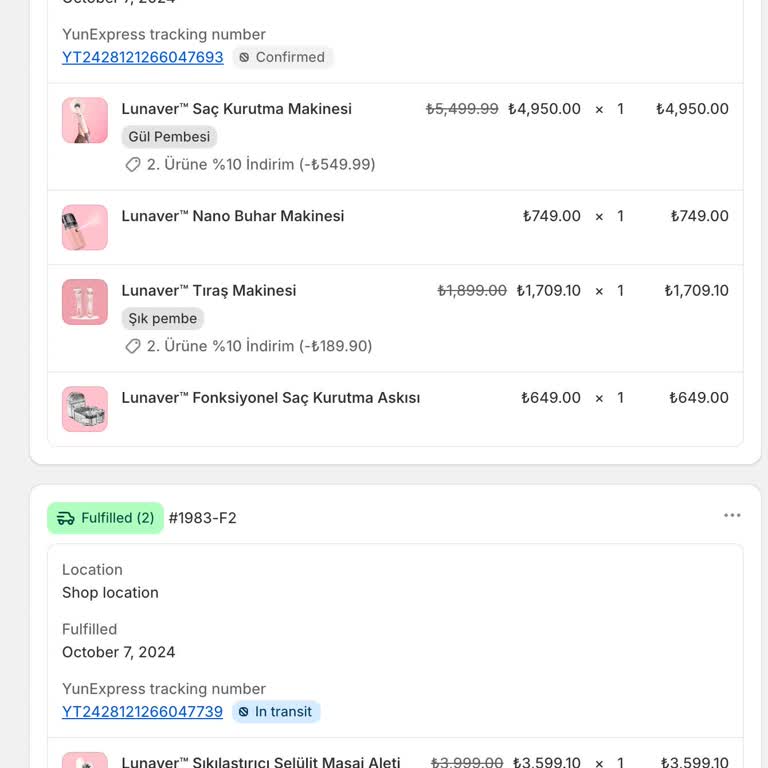Open Lunaver Nano Buhar Makinesi product name
This screenshot has width=768, height=768.
233,216
